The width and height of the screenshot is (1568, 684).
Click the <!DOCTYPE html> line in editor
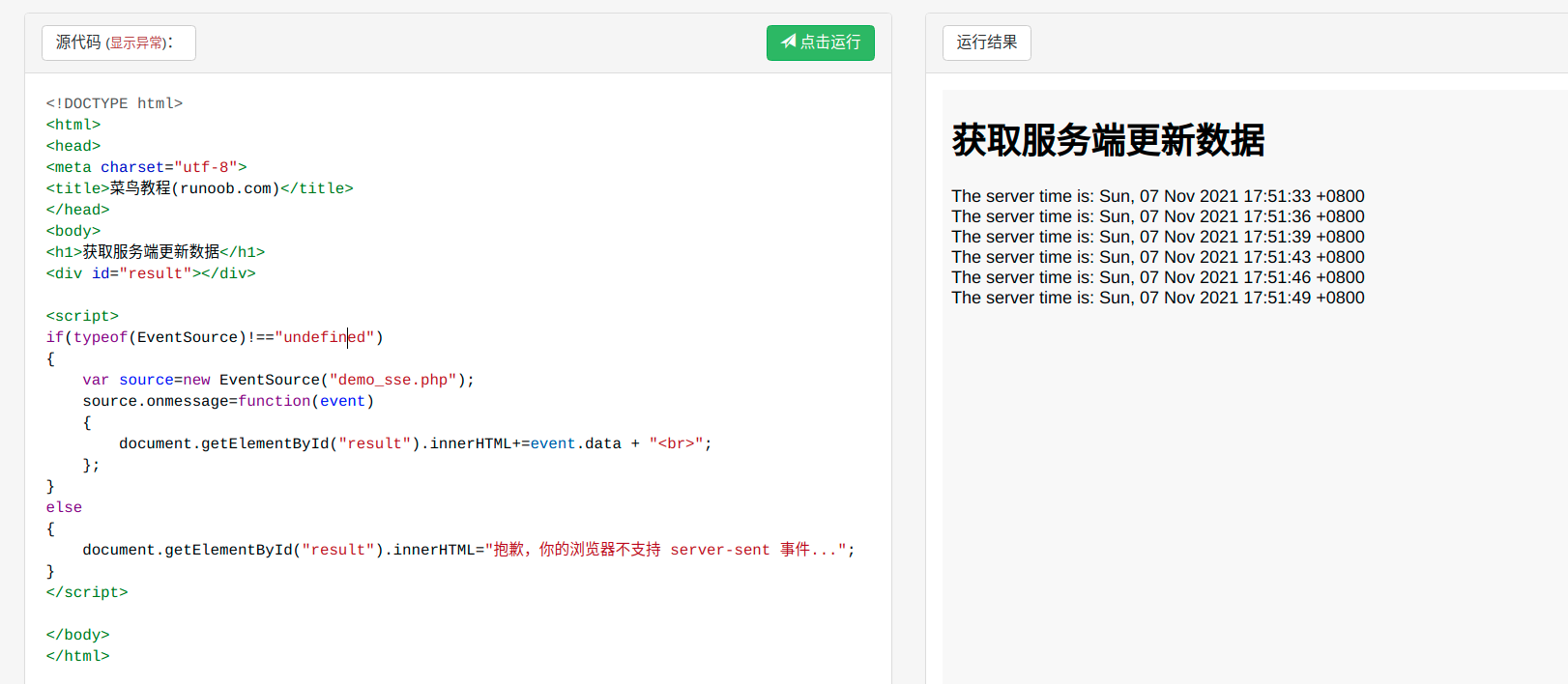pos(114,103)
